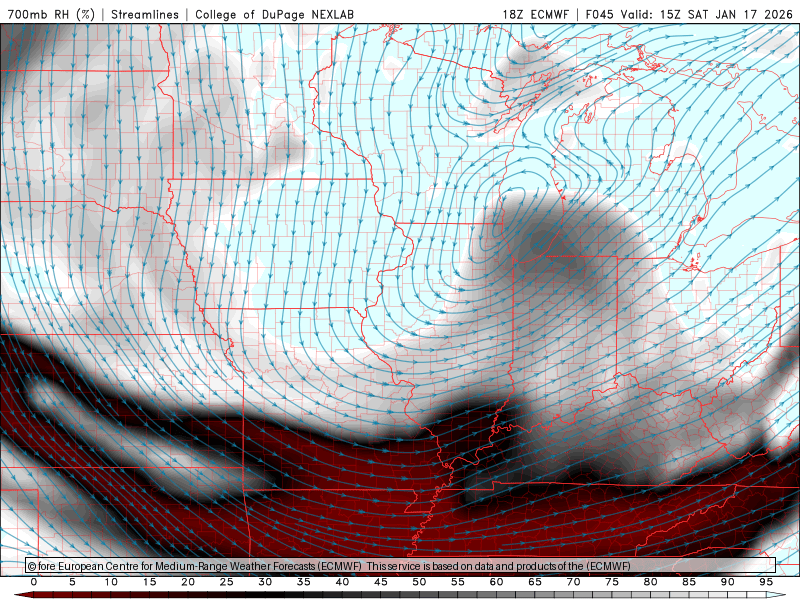Click the 'Streamlines' label in the header
The height and width of the screenshot is (600, 800).
145,14
